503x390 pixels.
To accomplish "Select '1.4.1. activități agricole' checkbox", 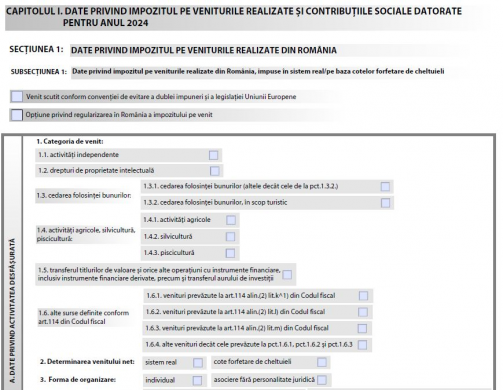I will point(231,220).
